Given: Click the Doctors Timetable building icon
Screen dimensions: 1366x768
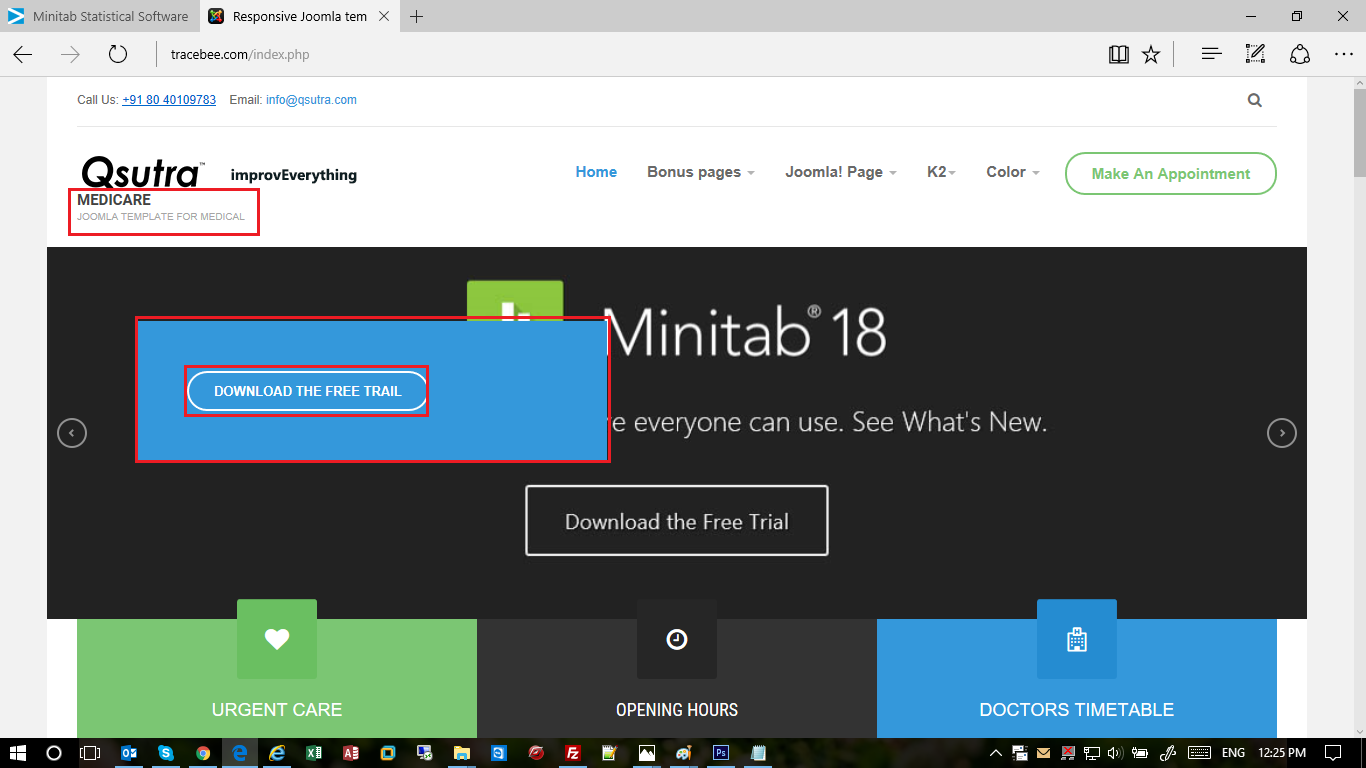Looking at the screenshot, I should (1077, 639).
